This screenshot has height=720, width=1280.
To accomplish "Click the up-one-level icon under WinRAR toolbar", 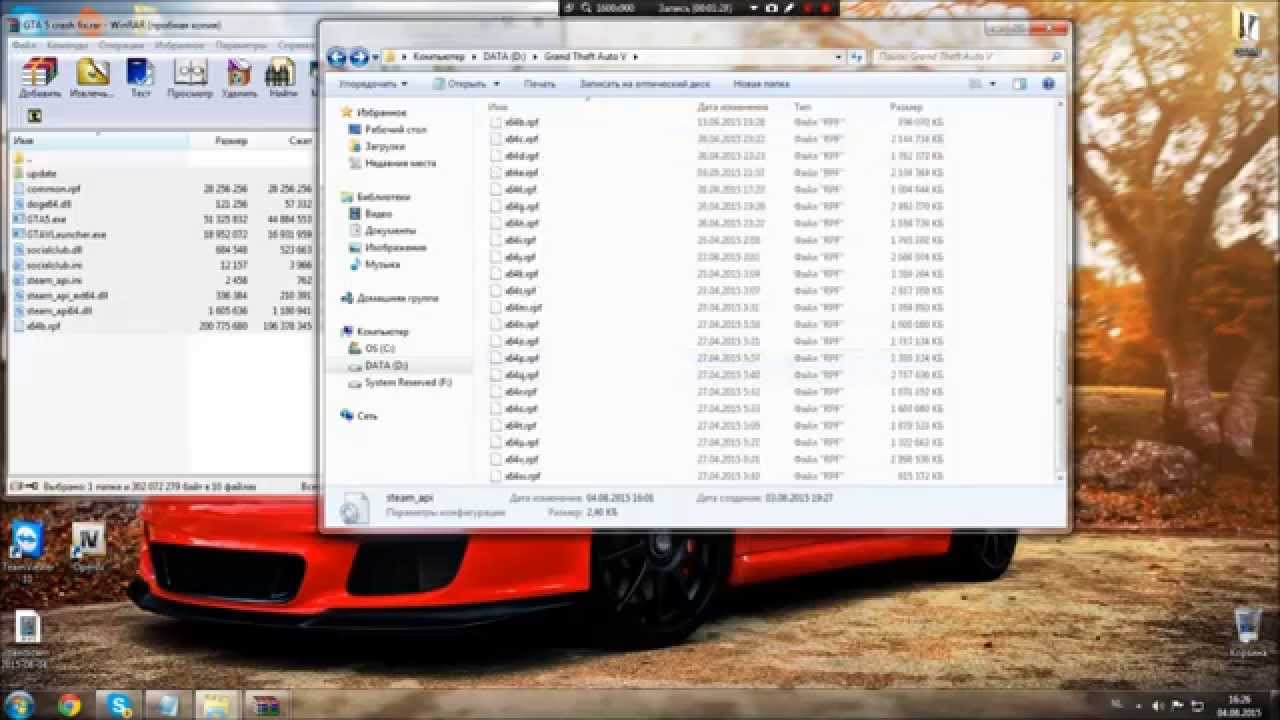I will [35, 117].
